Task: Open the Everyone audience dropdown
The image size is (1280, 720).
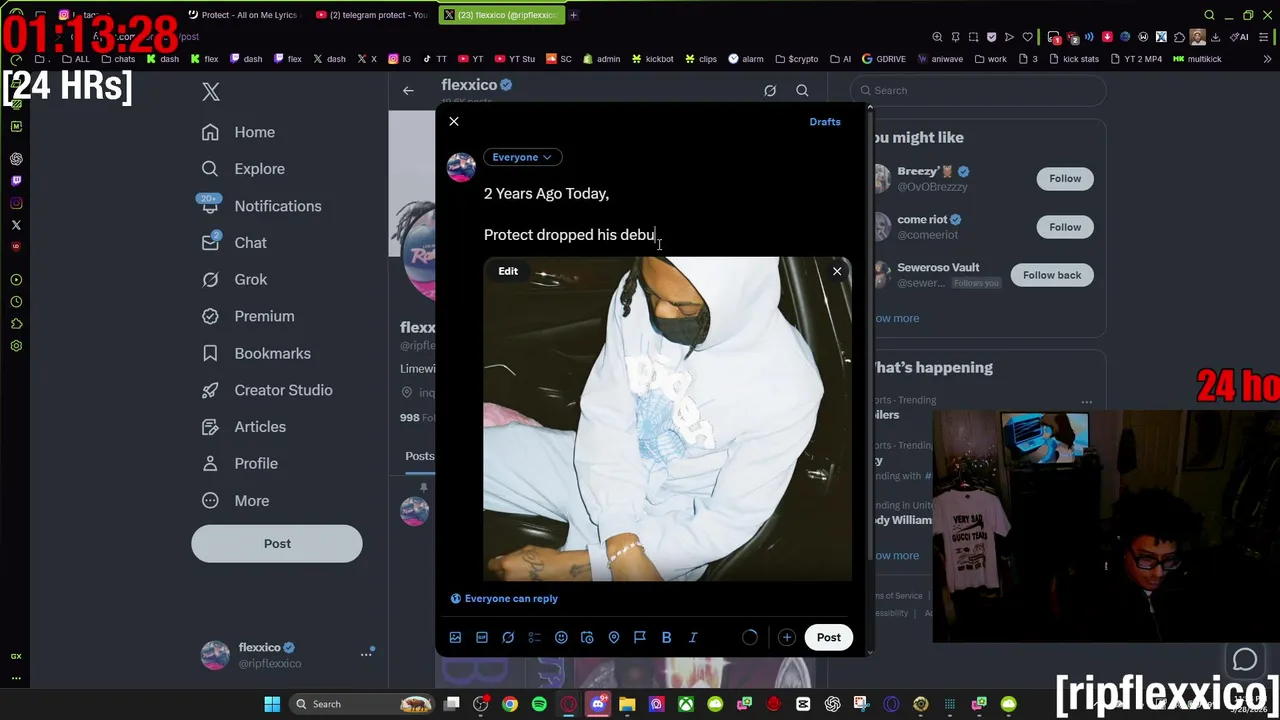Action: (x=521, y=157)
